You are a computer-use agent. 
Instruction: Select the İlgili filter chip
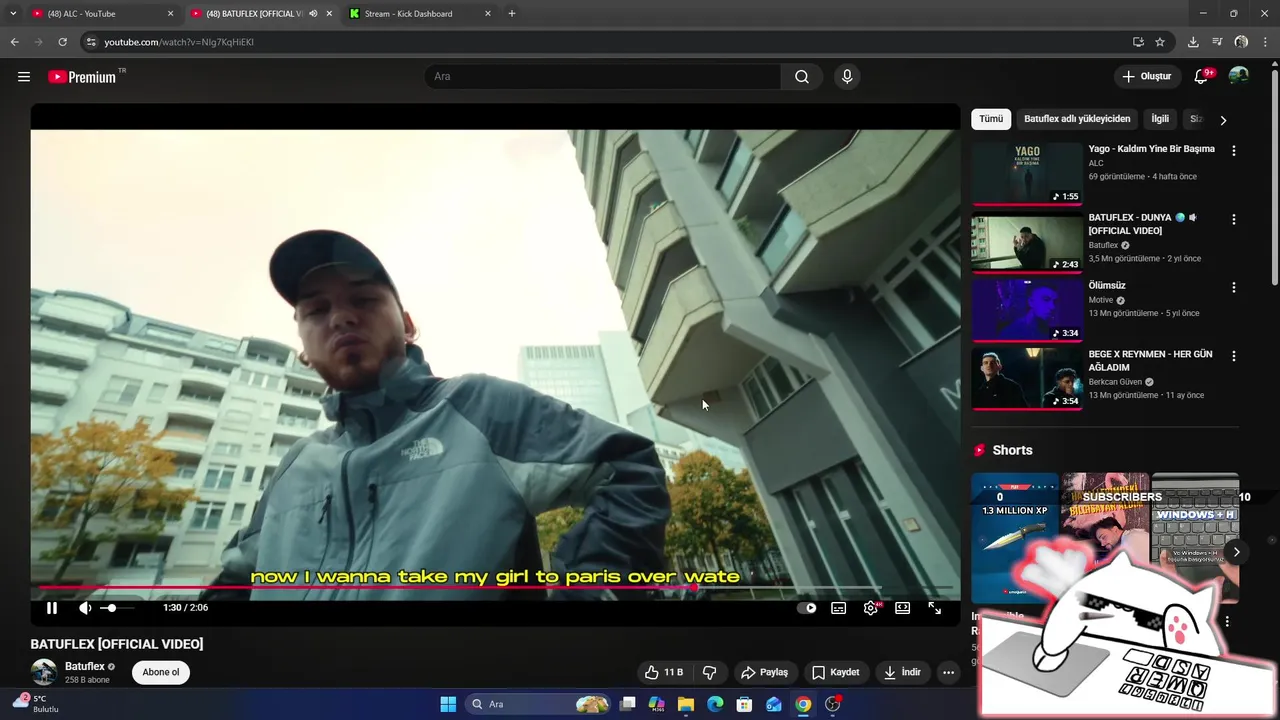(1160, 119)
